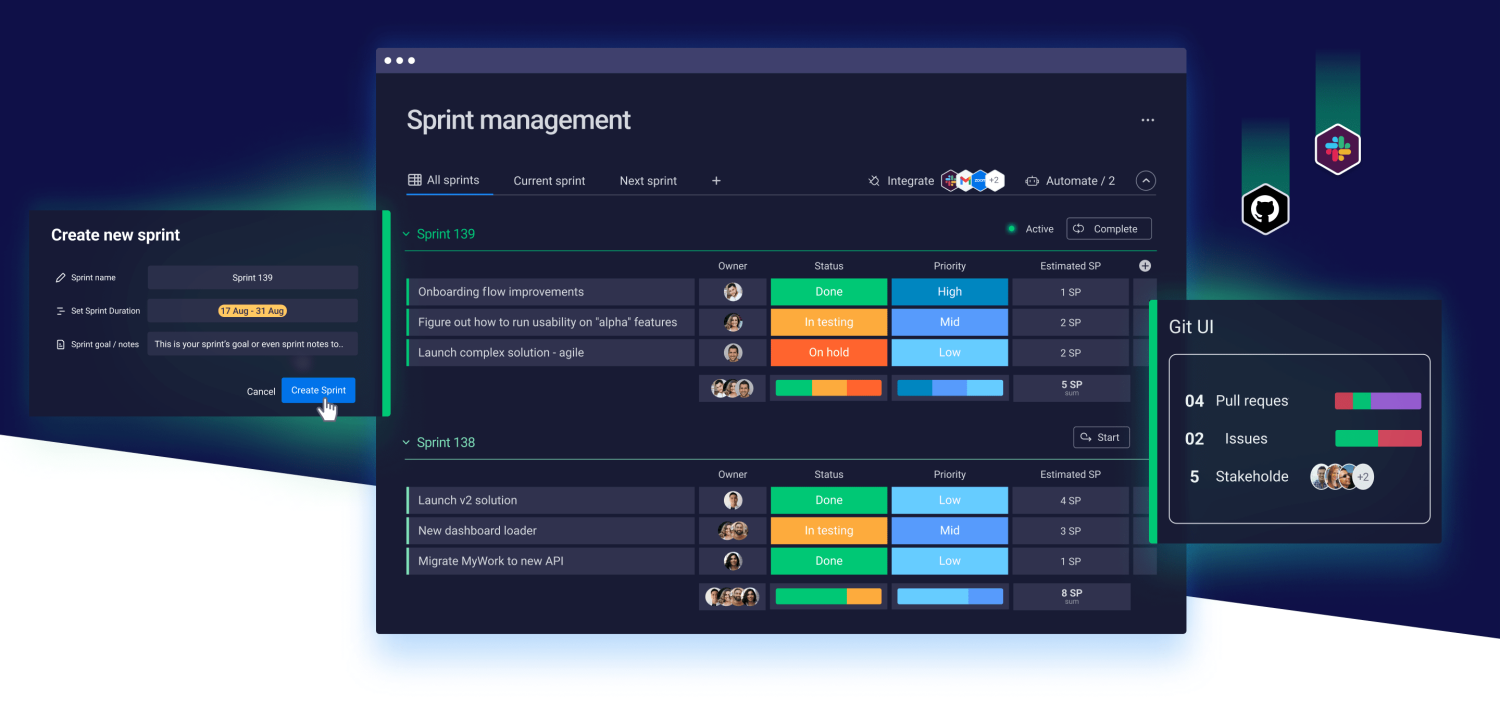1500x709 pixels.
Task: Click the +2 integrations hexagon badge
Action: tap(994, 181)
